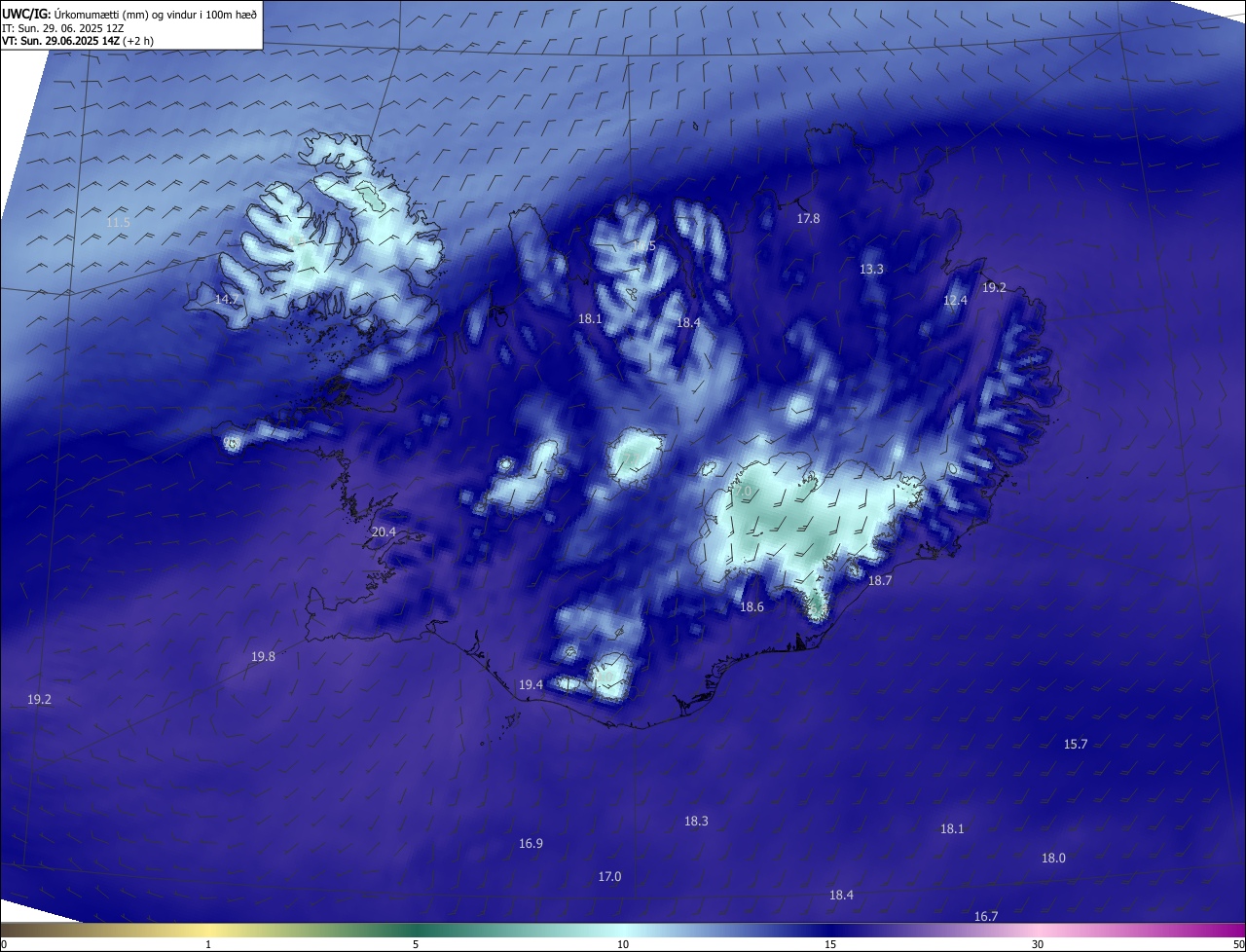Click the 16.9 value label
This screenshot has width=1246, height=952.
[531, 844]
